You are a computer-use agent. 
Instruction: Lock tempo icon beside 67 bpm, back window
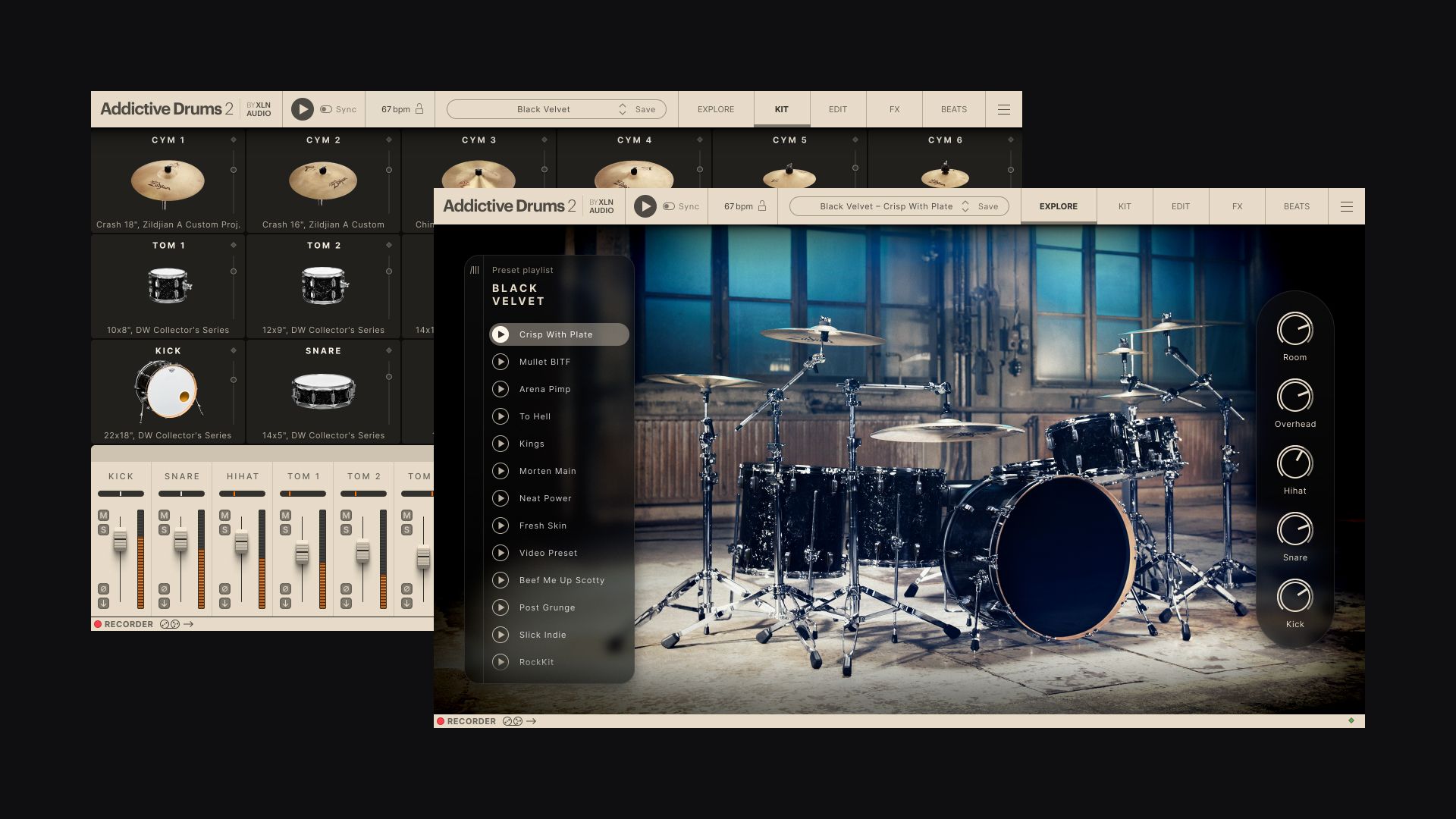coord(419,109)
